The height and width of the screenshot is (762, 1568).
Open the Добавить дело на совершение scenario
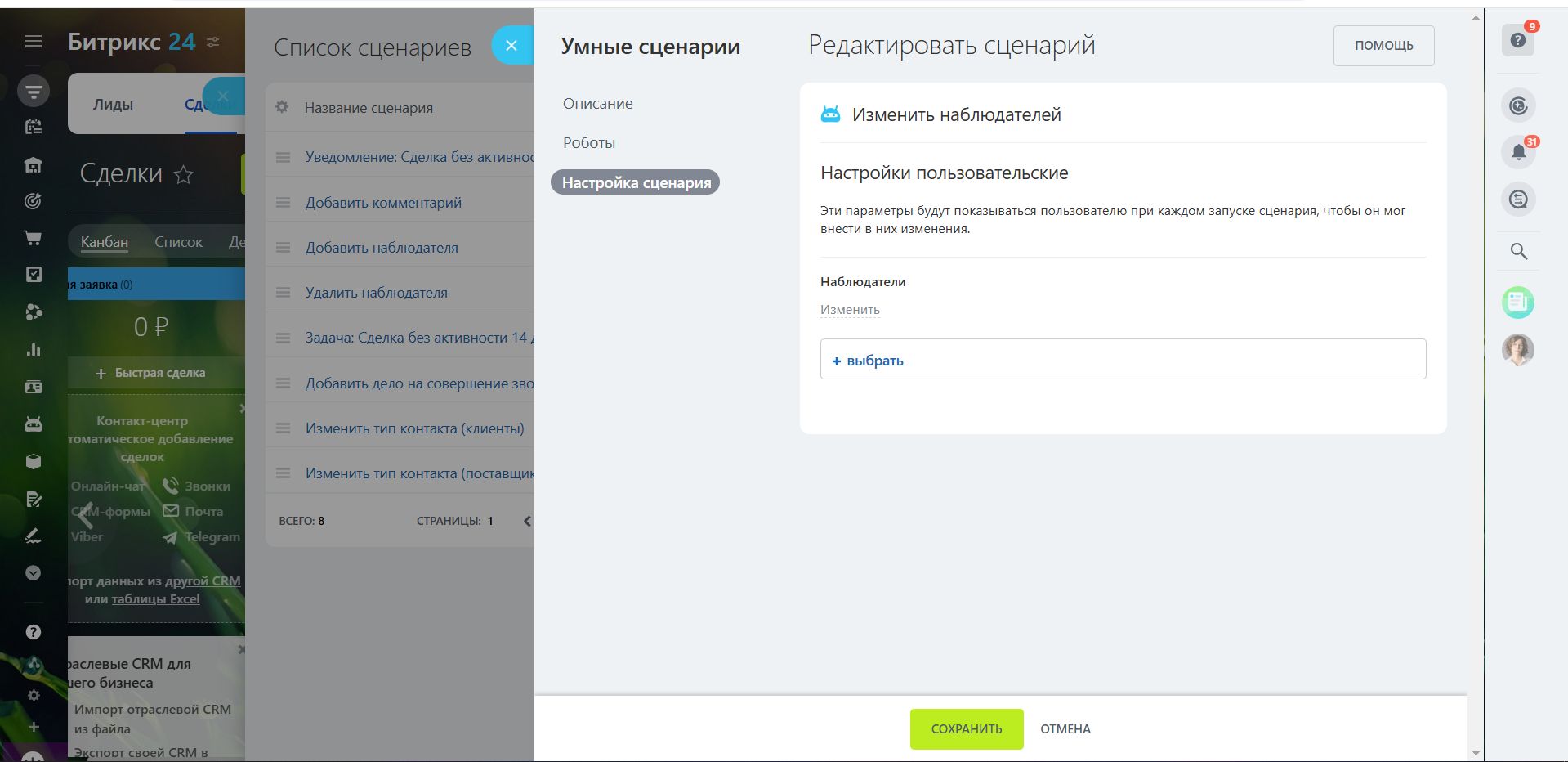(x=420, y=383)
